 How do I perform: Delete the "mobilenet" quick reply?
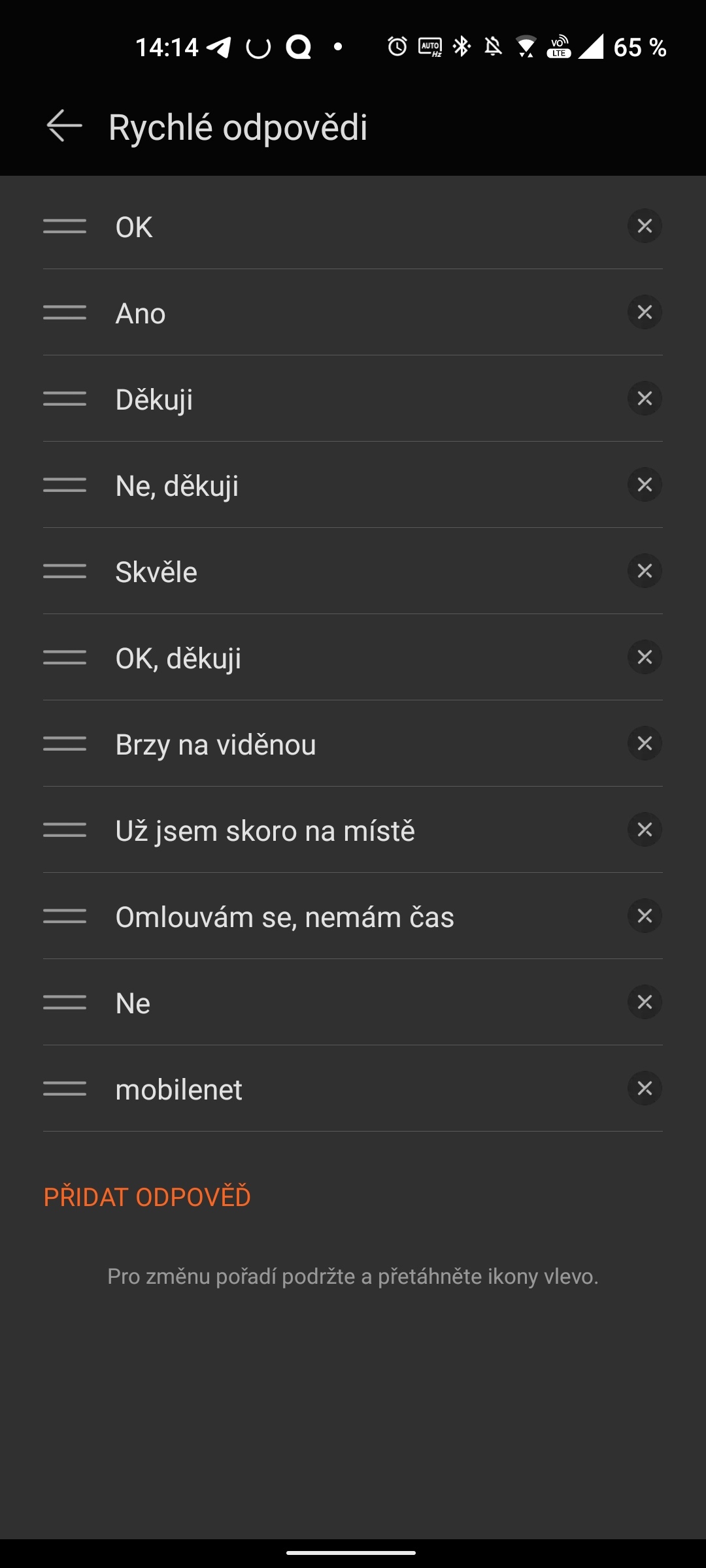pos(645,1088)
